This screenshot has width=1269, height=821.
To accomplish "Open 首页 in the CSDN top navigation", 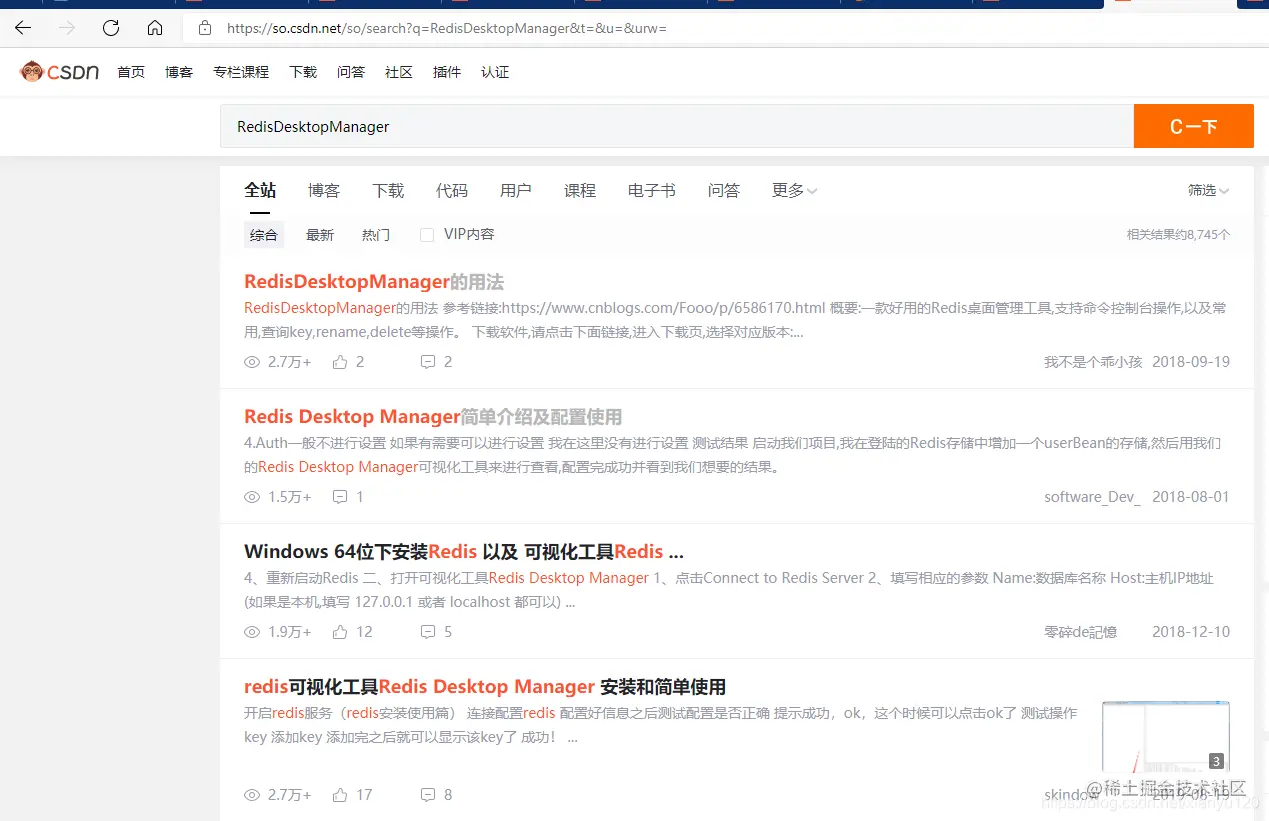I will [131, 72].
